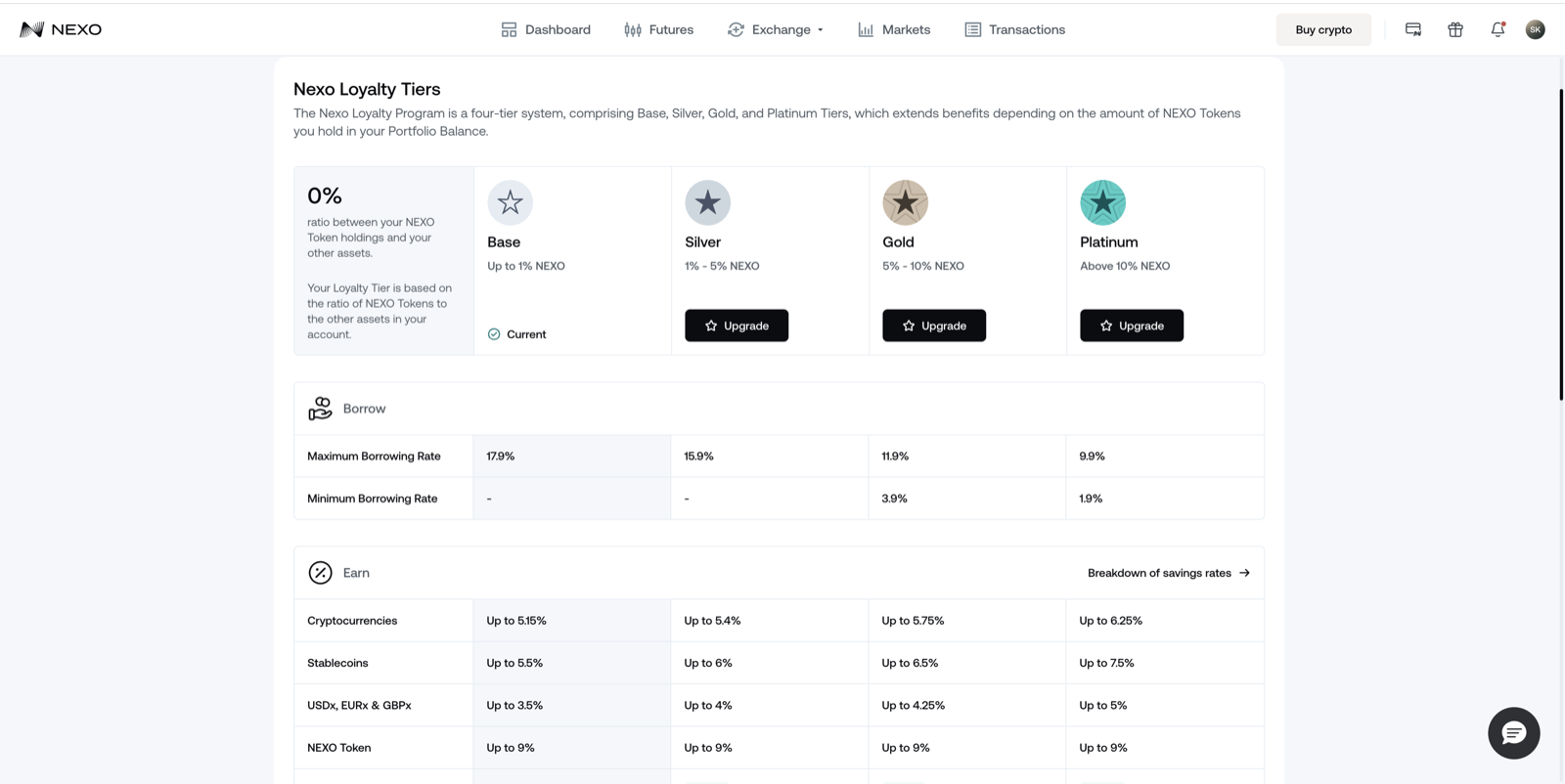Click the Gold tier star badge
Screen dimensions: 1565x784
click(x=906, y=202)
